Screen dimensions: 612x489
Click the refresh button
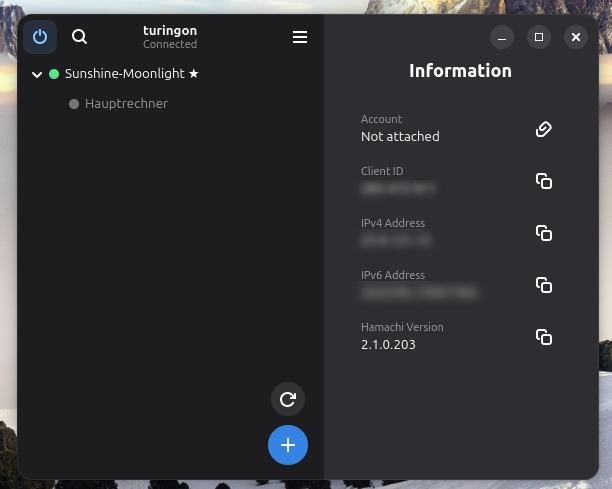point(288,400)
